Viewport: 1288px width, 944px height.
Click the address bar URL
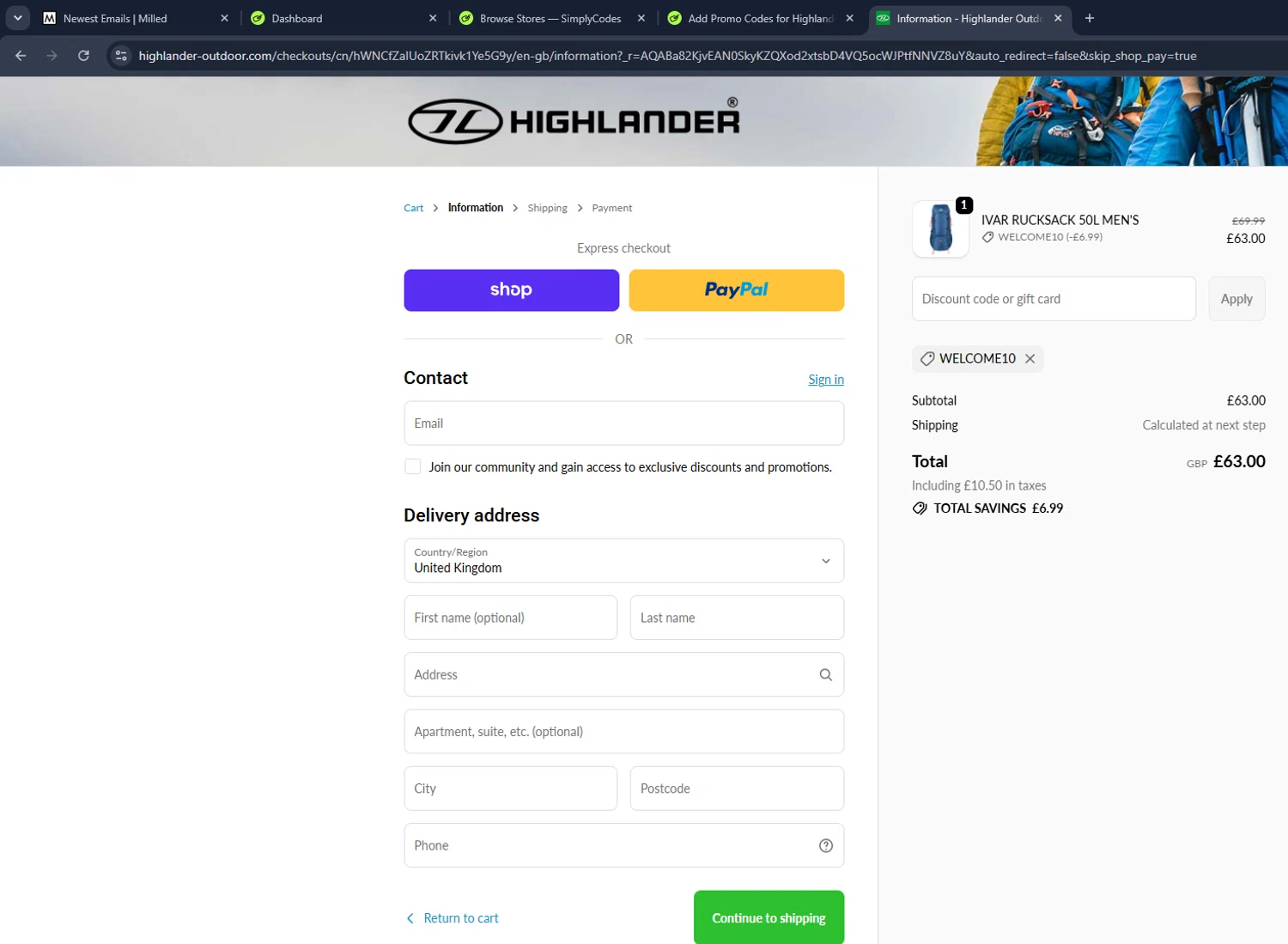click(667, 56)
